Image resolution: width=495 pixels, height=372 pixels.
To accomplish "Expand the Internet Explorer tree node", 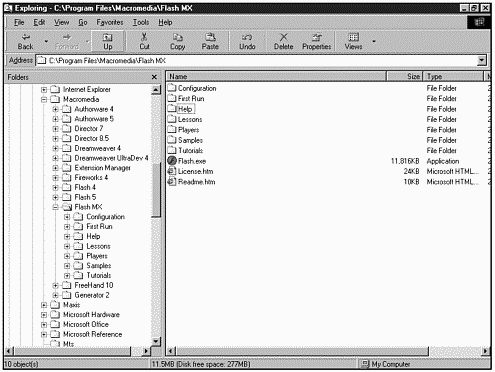I will click(44, 89).
